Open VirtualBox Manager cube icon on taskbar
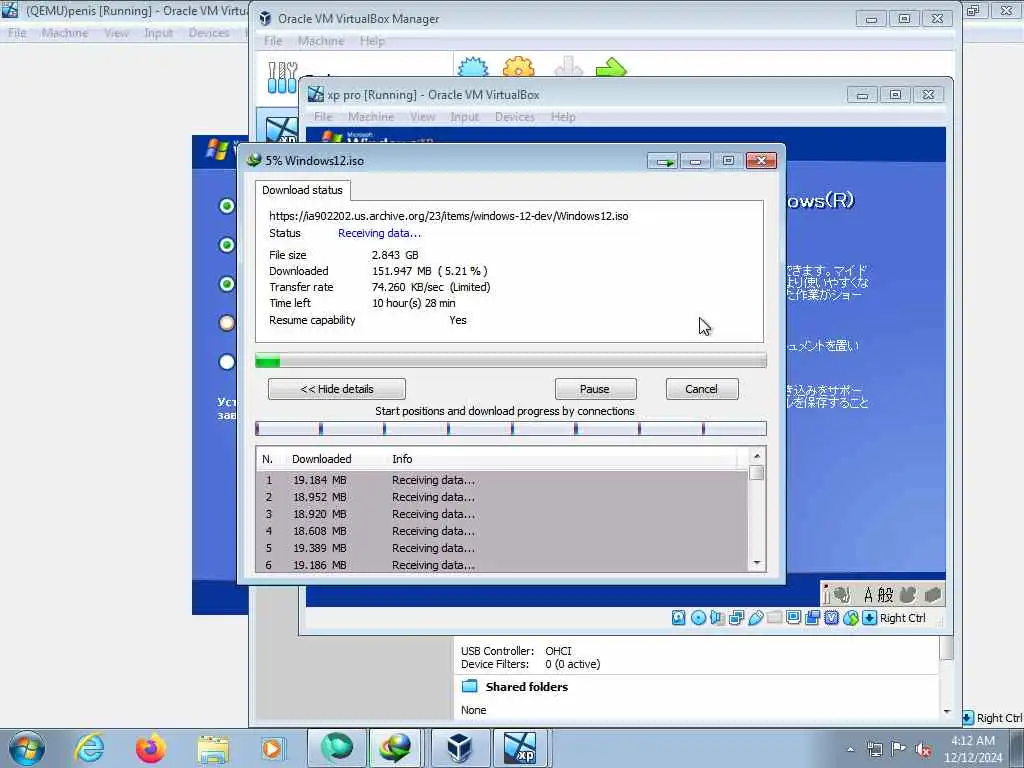This screenshot has width=1024, height=768. click(460, 748)
